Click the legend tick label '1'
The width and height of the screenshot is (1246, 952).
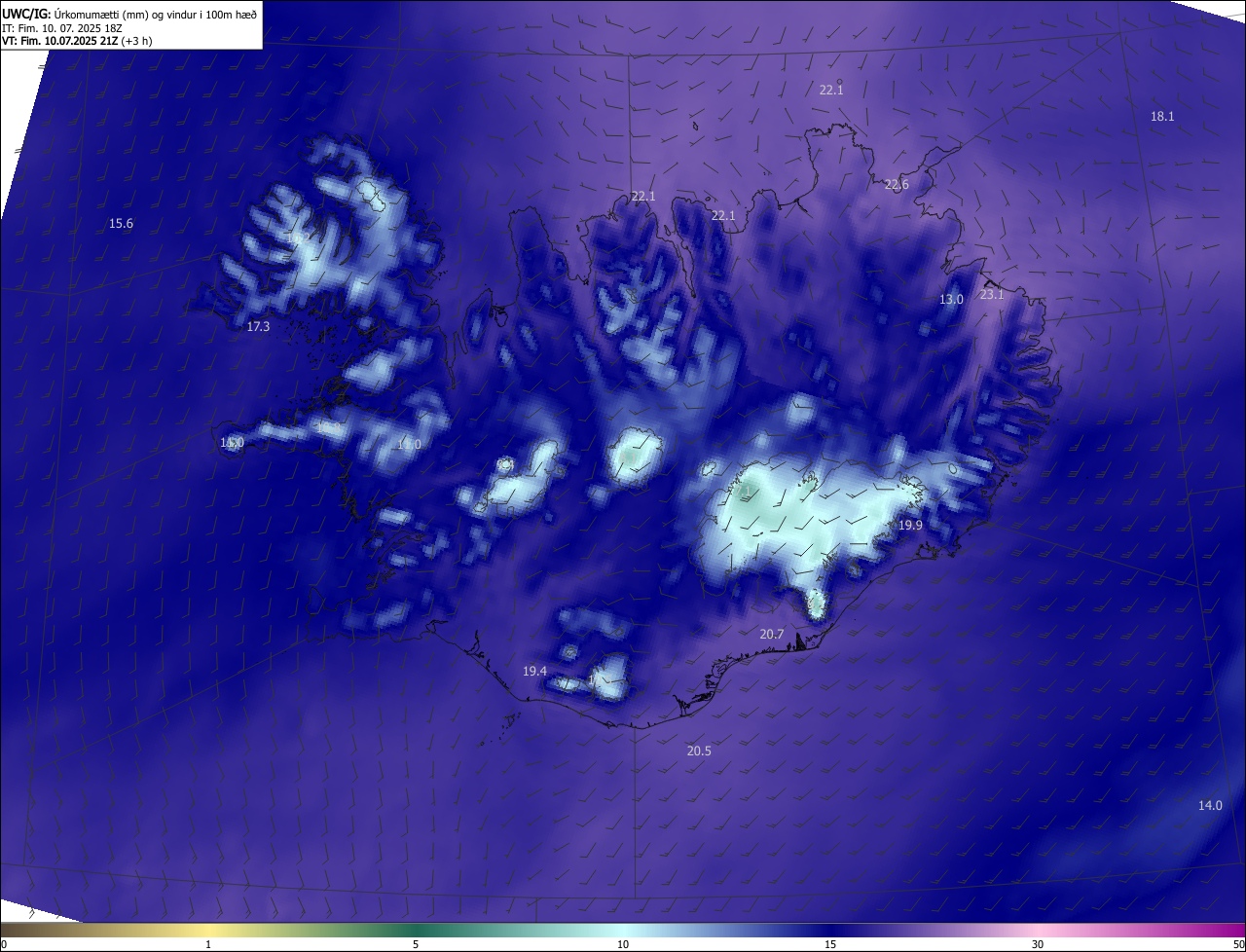pyautogui.click(x=208, y=944)
